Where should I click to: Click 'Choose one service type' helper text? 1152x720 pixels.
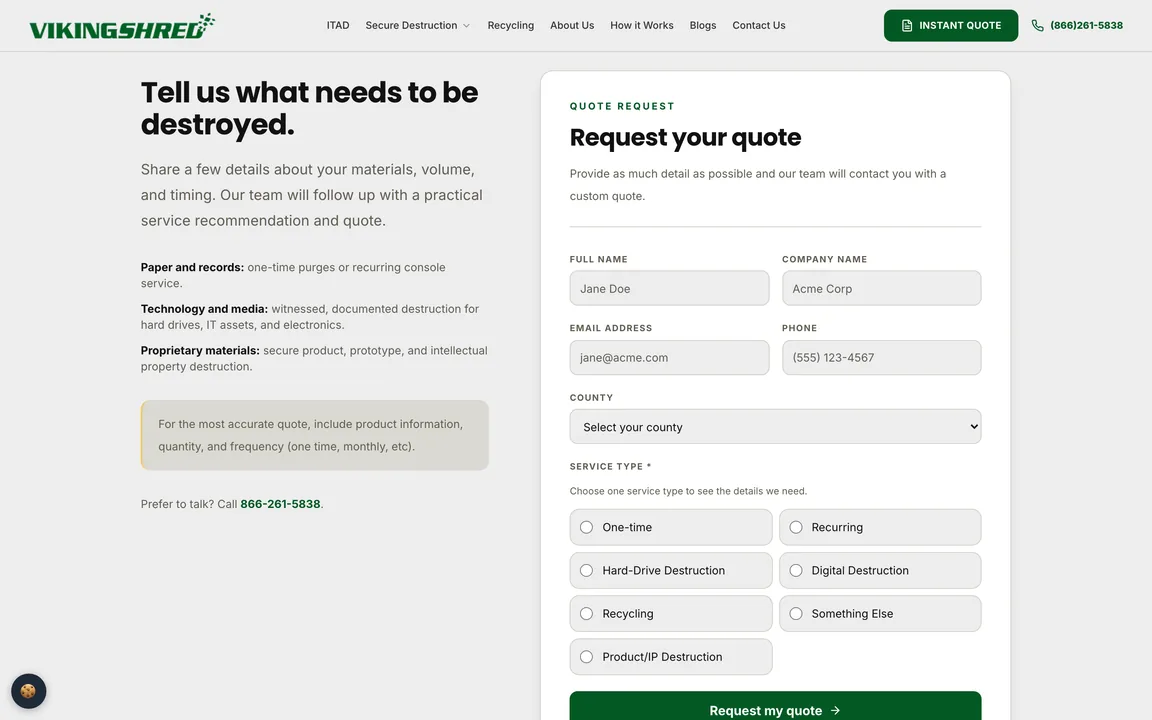688,491
